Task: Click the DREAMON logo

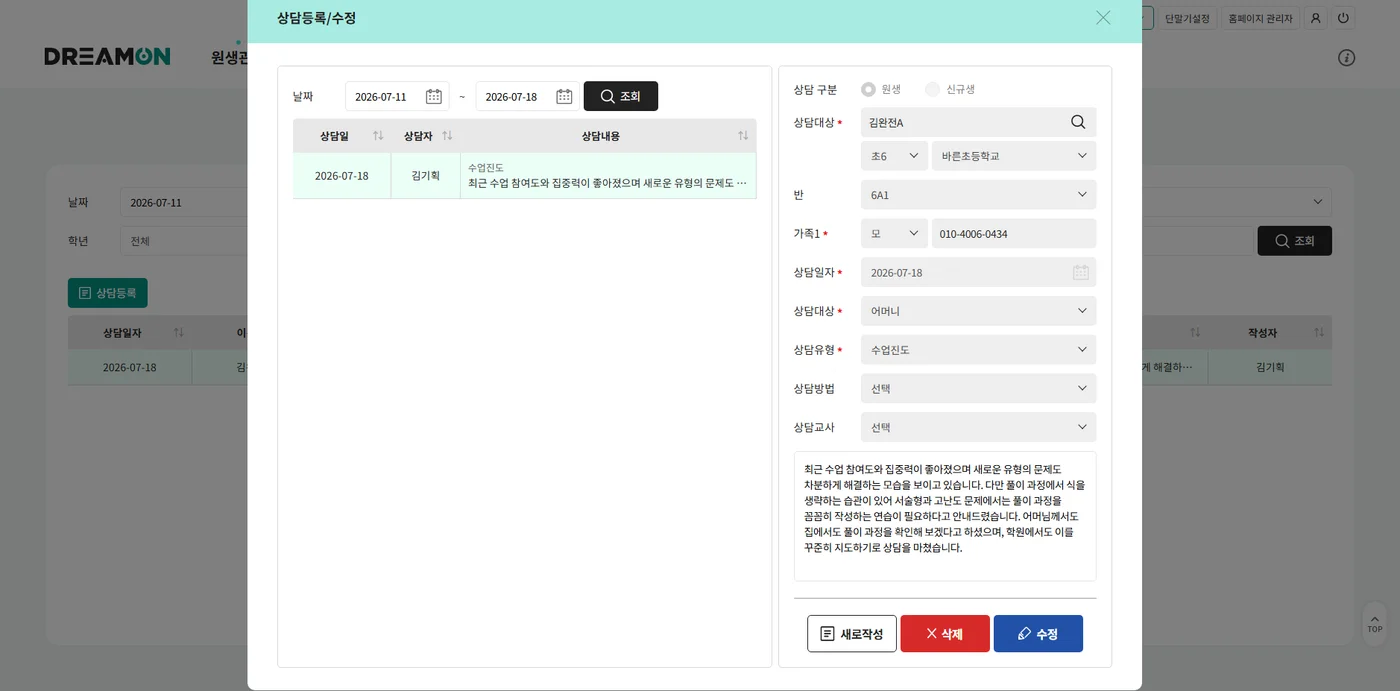Action: 107,57
